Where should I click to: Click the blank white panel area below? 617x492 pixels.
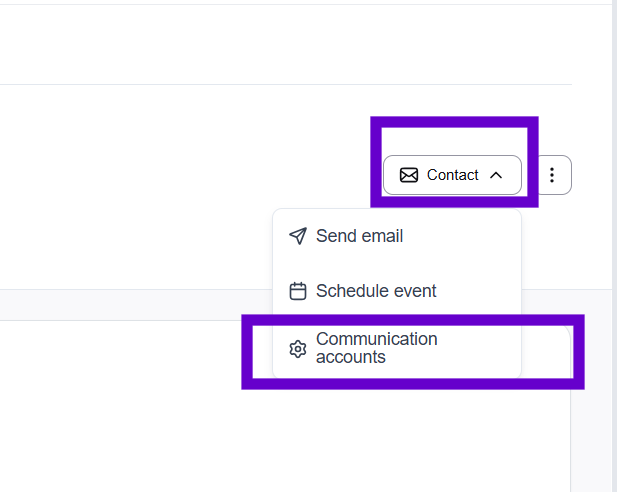click(130, 410)
